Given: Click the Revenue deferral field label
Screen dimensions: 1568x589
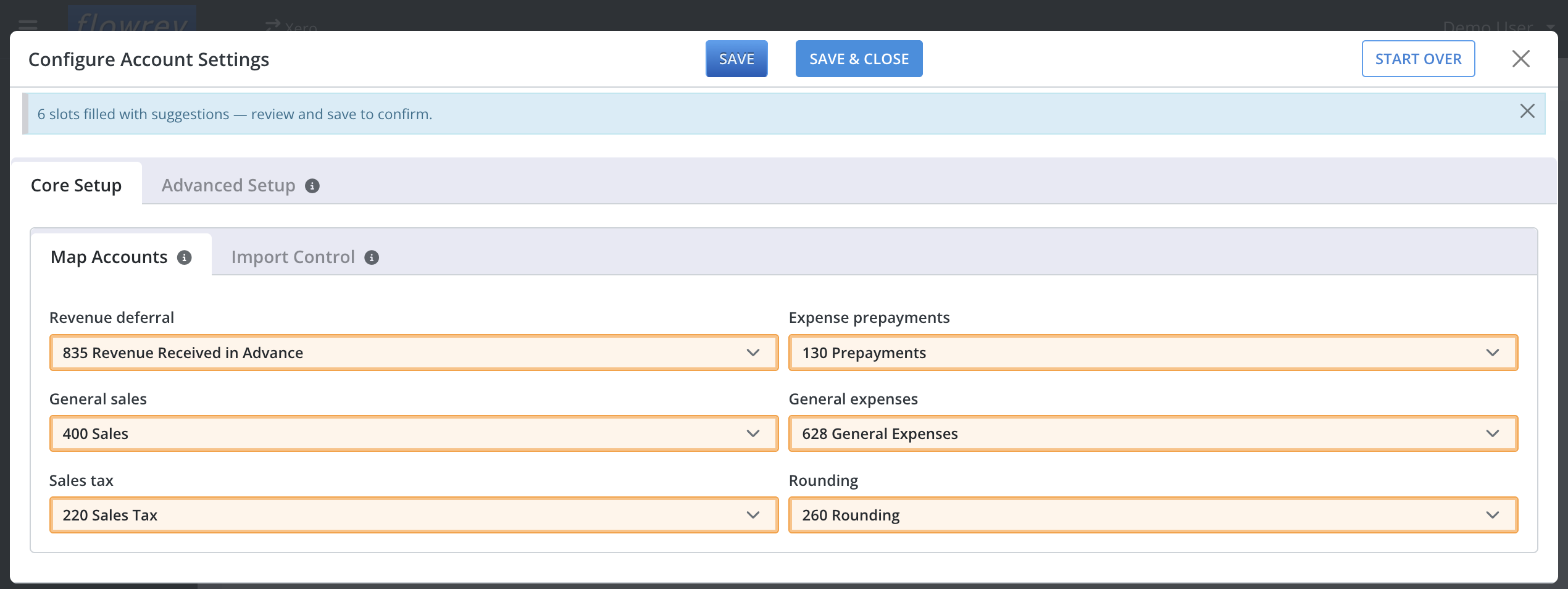Looking at the screenshot, I should (x=112, y=317).
